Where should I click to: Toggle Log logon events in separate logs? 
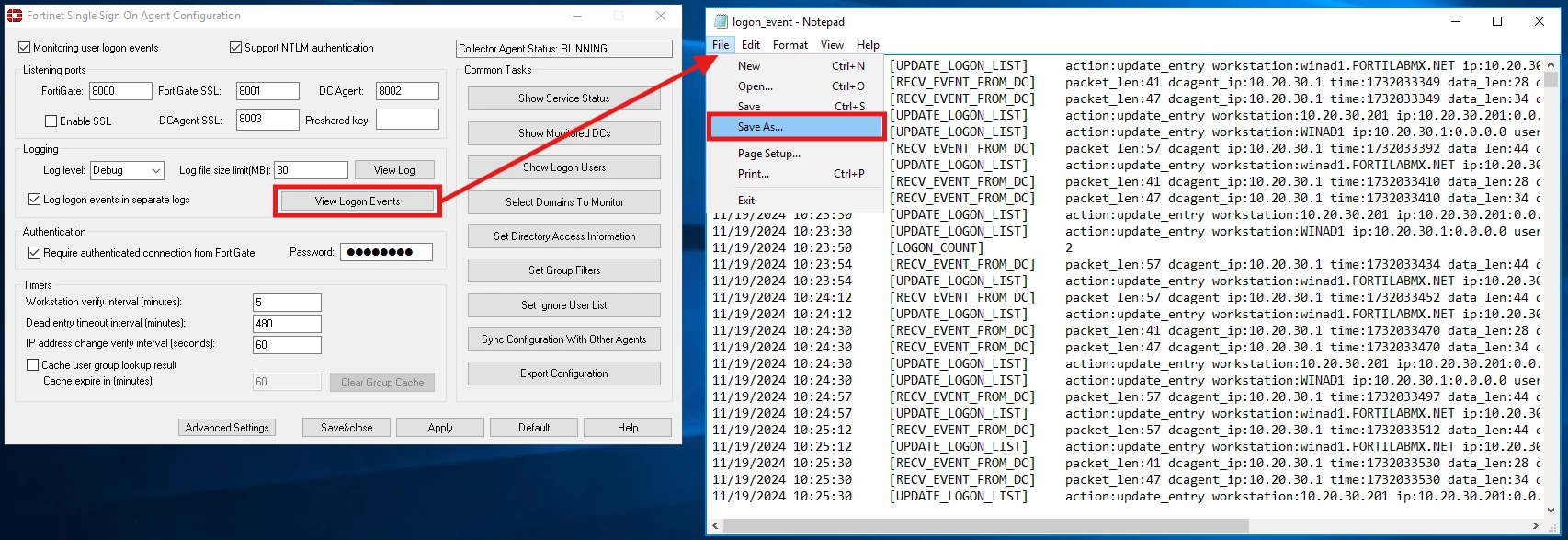(x=35, y=200)
